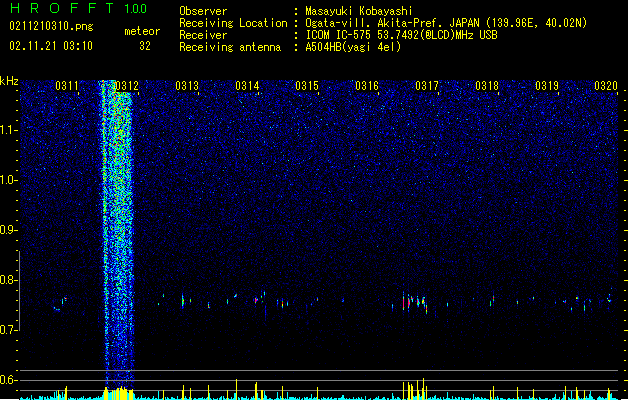Click the 0320 time marker
Screen dimensions: 629x400
pos(606,86)
